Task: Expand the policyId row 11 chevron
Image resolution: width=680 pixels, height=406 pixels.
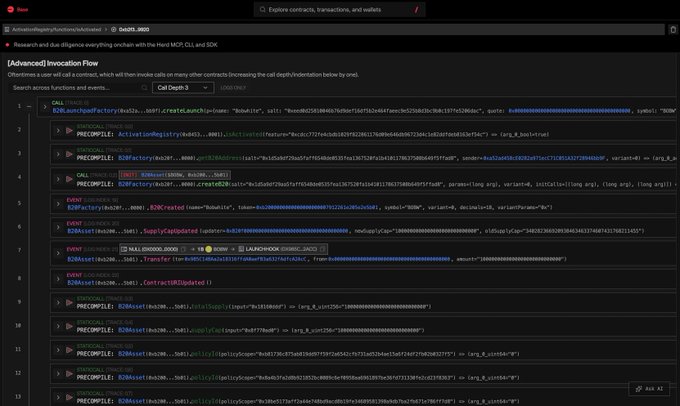Action: pos(58,350)
